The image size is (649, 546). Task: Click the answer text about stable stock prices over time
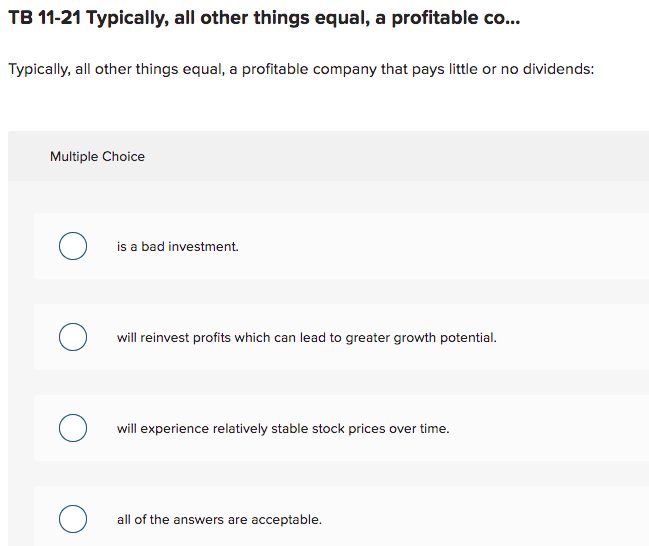tap(283, 428)
